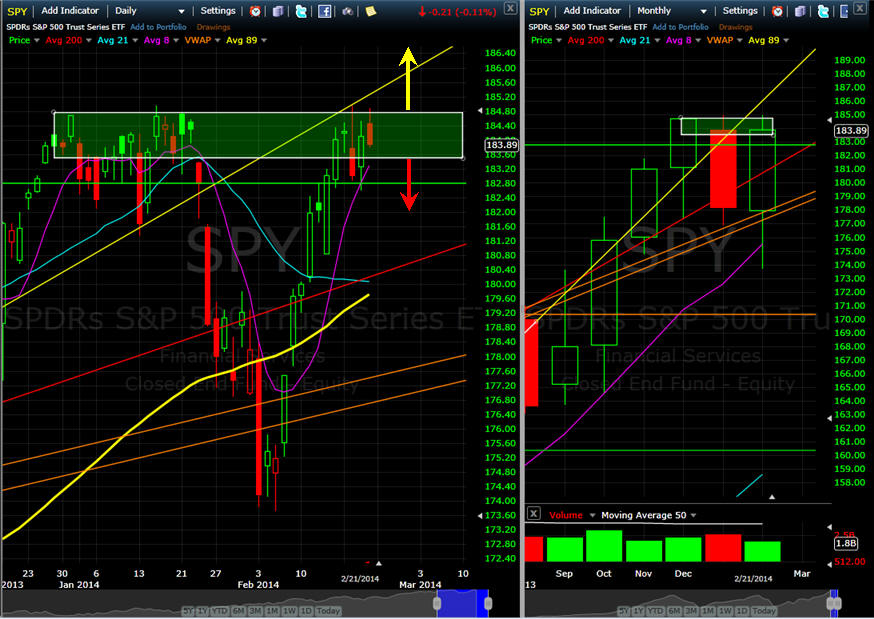This screenshot has width=874, height=619.
Task: Select 1W range in Daily chart
Action: click(289, 611)
